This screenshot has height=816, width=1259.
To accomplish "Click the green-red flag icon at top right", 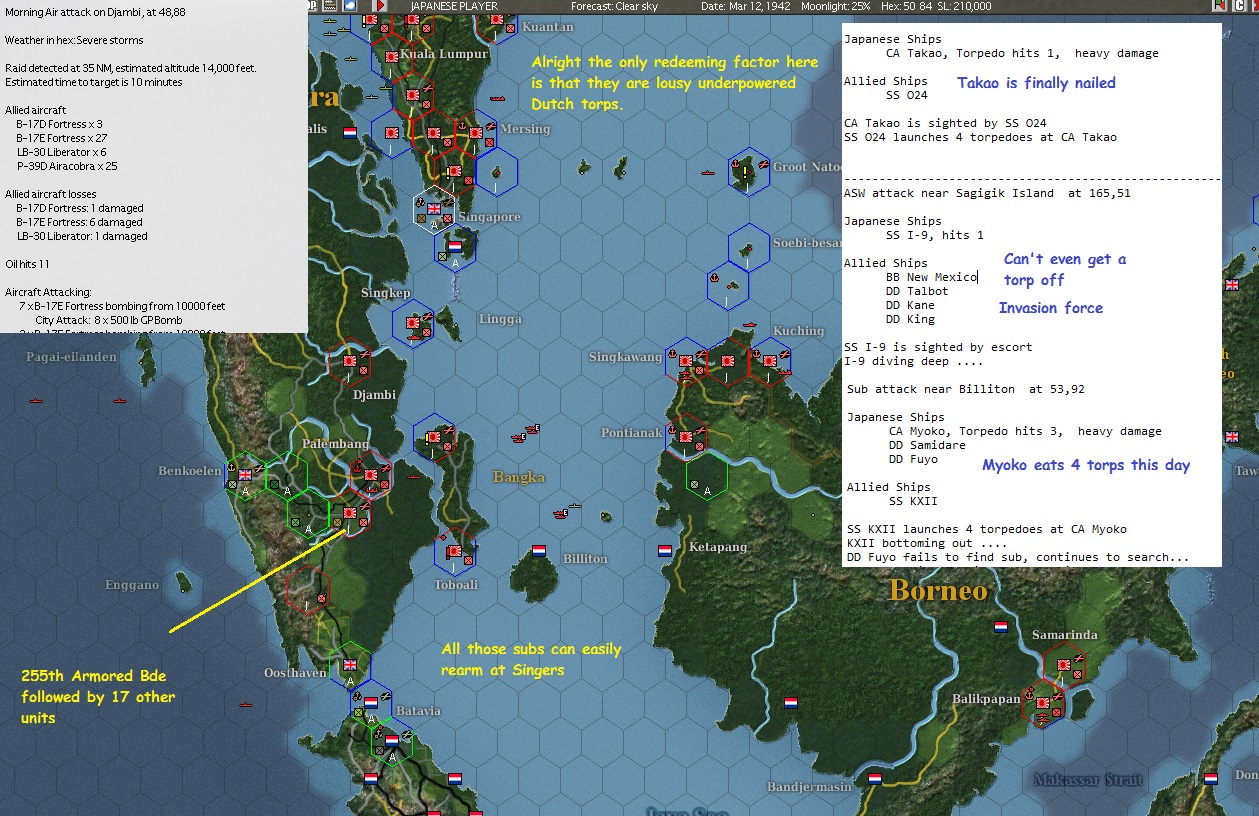I will click(1220, 6).
